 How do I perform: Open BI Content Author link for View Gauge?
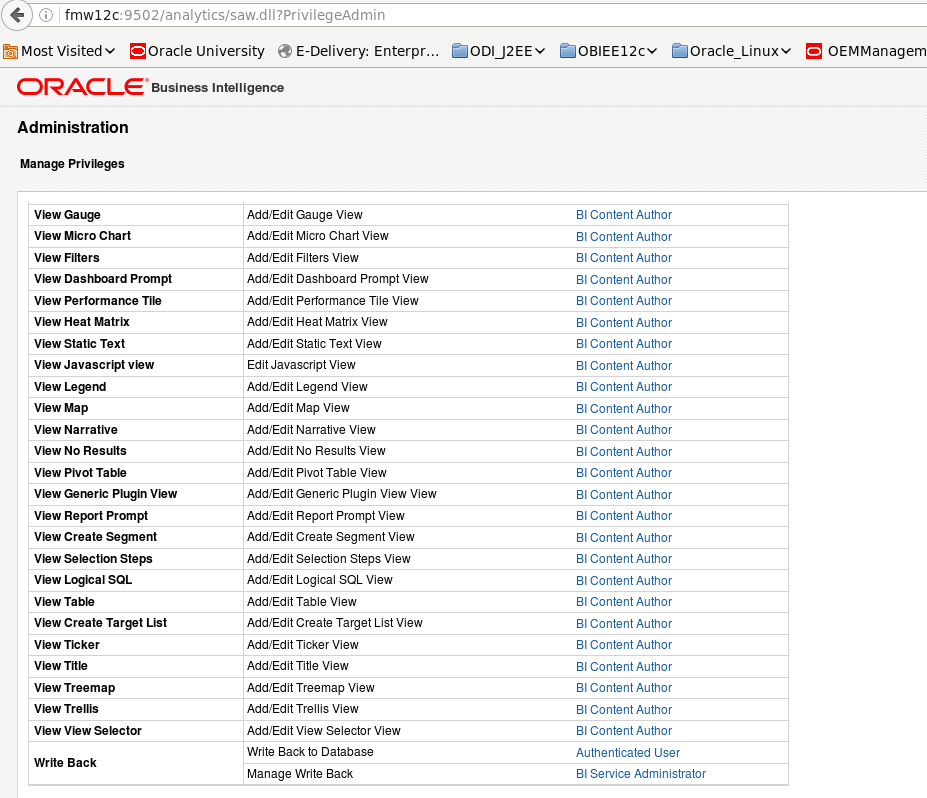click(624, 215)
